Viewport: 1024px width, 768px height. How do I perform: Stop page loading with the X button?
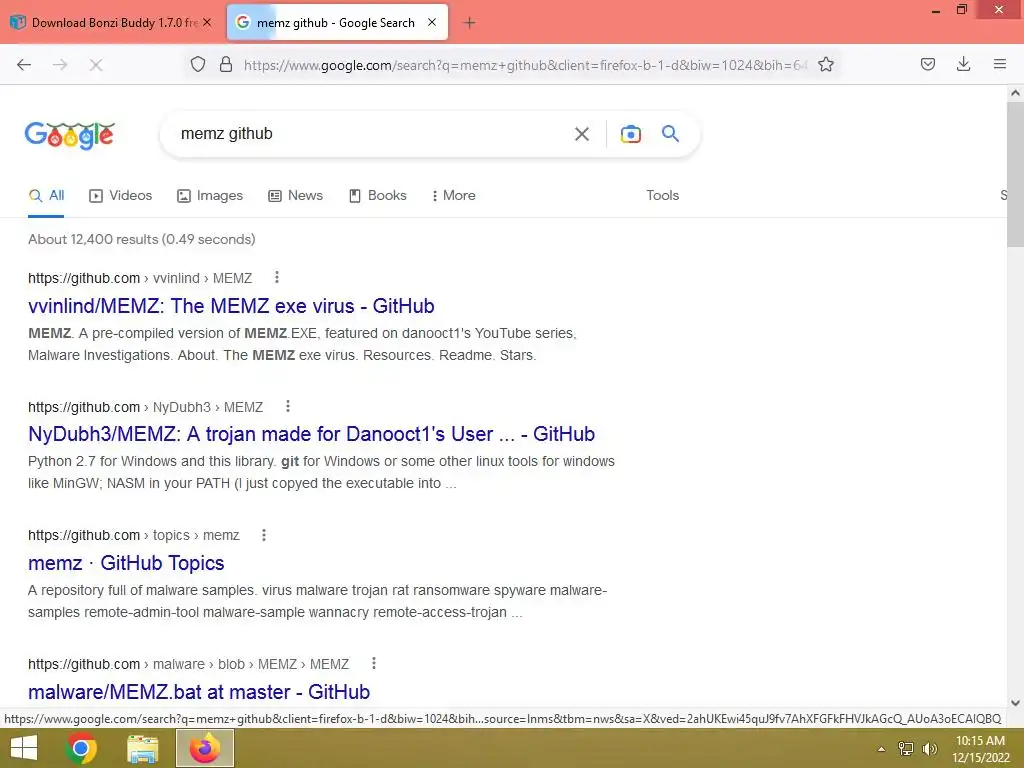pos(96,65)
